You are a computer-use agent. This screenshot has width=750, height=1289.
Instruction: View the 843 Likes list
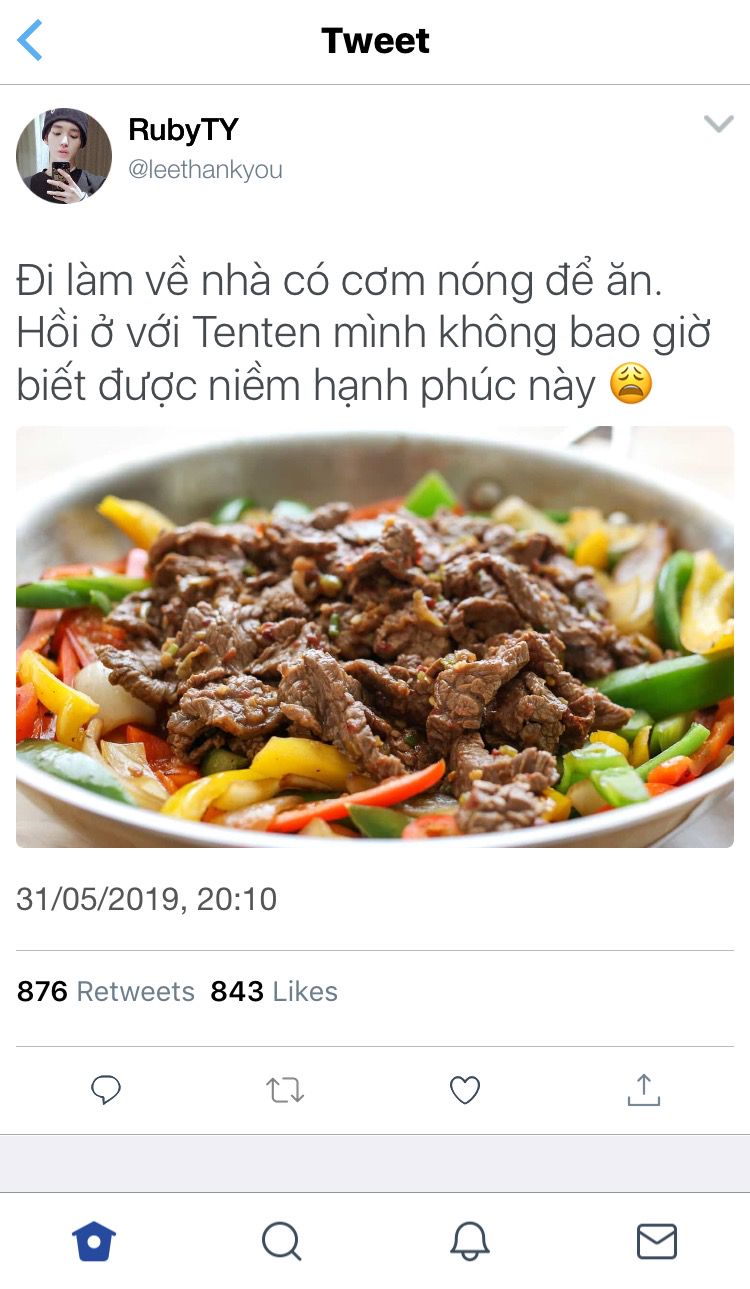pos(274,991)
